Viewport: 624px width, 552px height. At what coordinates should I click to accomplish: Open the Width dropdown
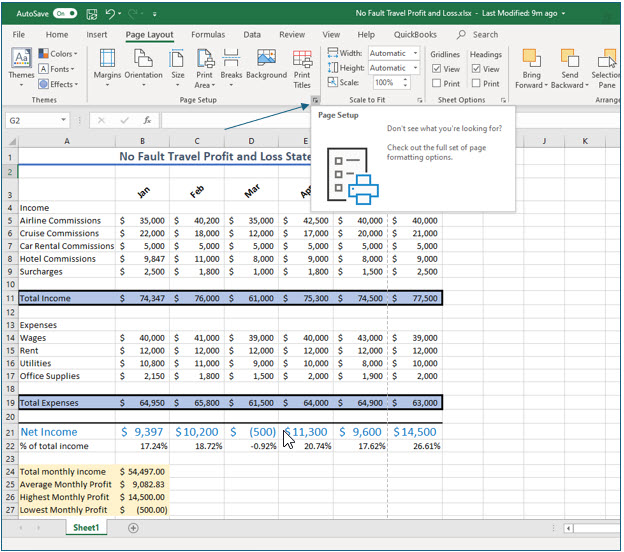[x=415, y=53]
